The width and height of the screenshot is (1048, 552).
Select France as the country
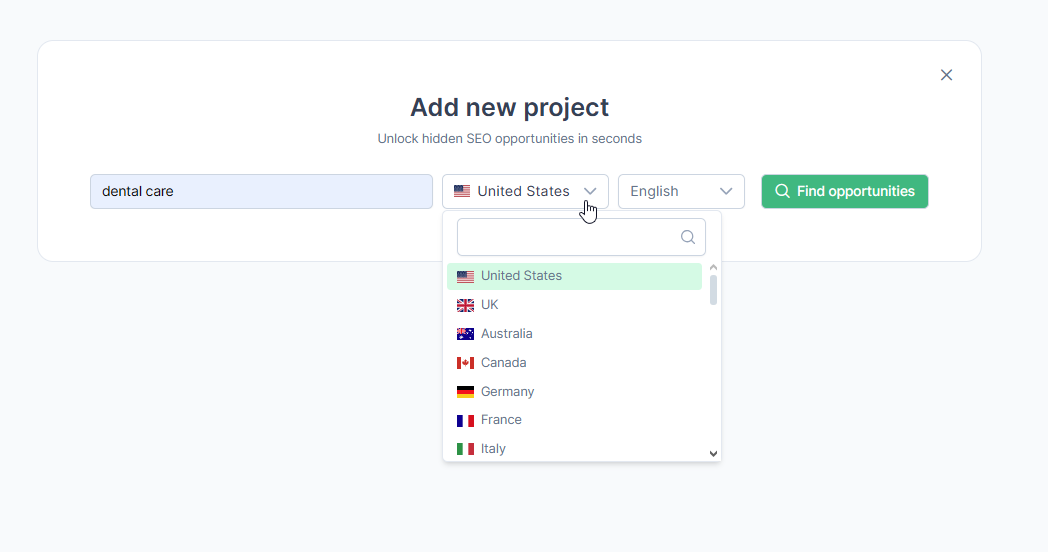coord(501,420)
